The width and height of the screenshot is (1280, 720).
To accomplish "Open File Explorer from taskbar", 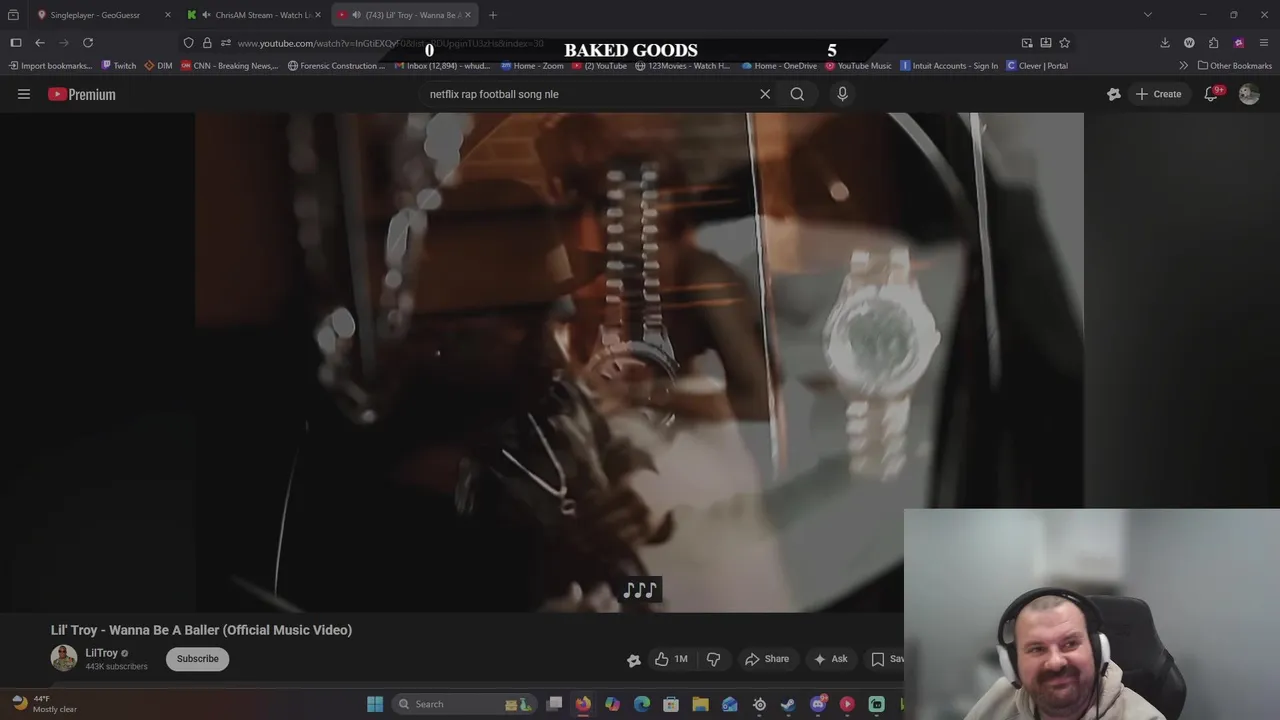I will (x=700, y=704).
